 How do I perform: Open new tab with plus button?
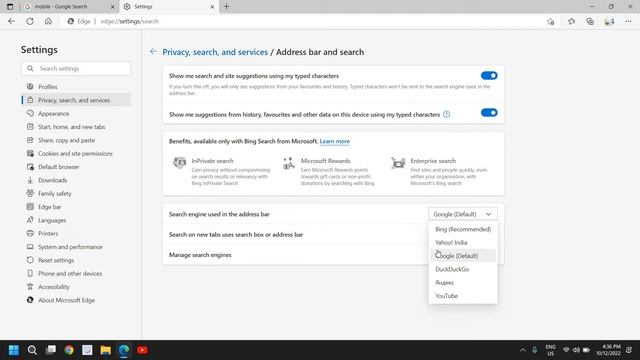tap(227, 7)
